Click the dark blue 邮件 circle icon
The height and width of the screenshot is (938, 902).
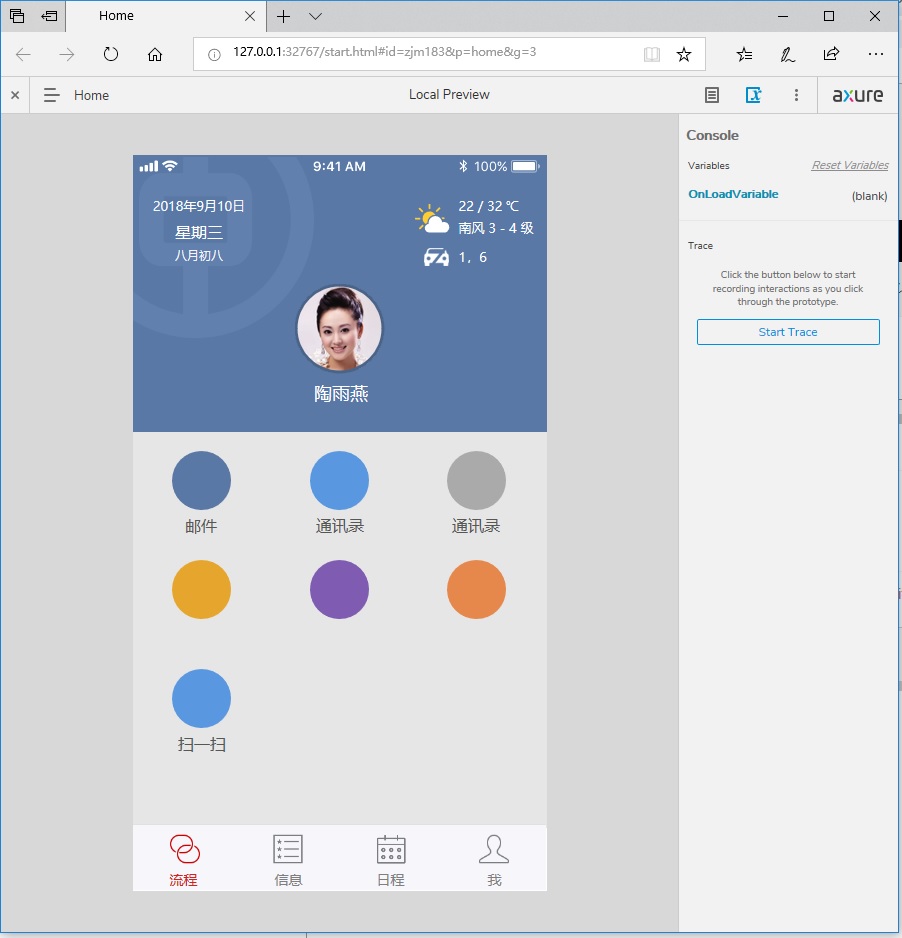201,480
